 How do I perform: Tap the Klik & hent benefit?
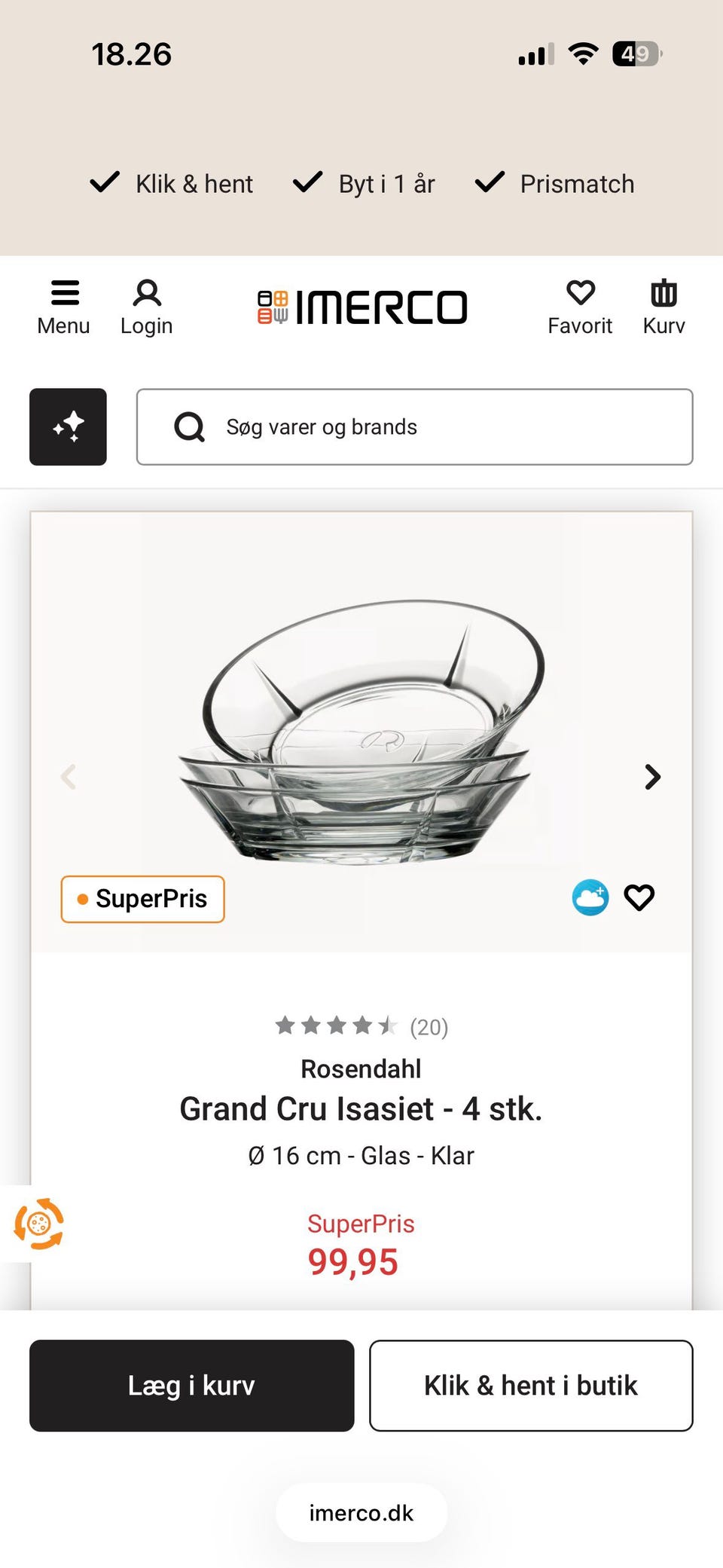[x=172, y=184]
